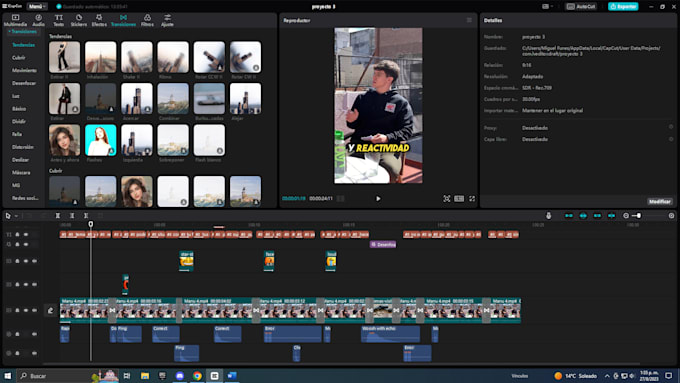The height and width of the screenshot is (383, 680).
Task: Open the Stickers tab
Action: tap(78, 20)
